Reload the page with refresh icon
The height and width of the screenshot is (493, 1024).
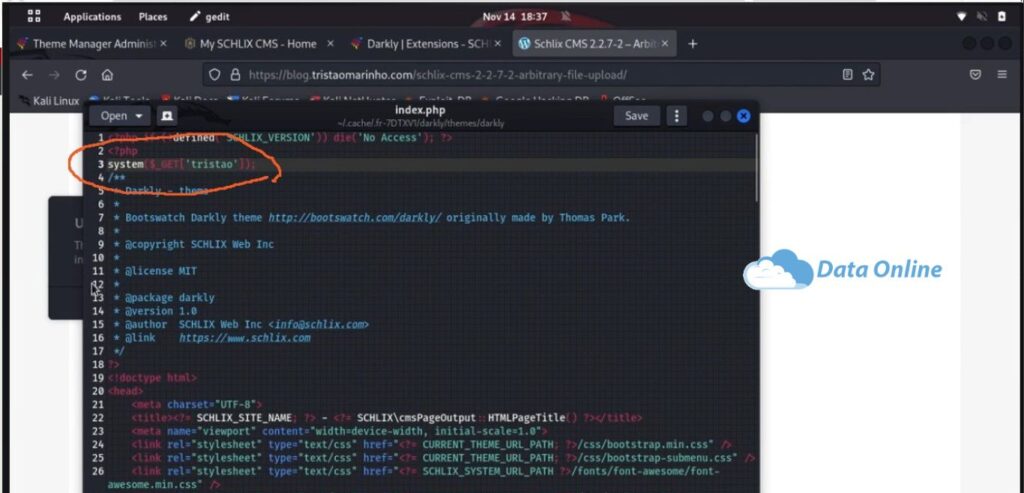pos(81,75)
